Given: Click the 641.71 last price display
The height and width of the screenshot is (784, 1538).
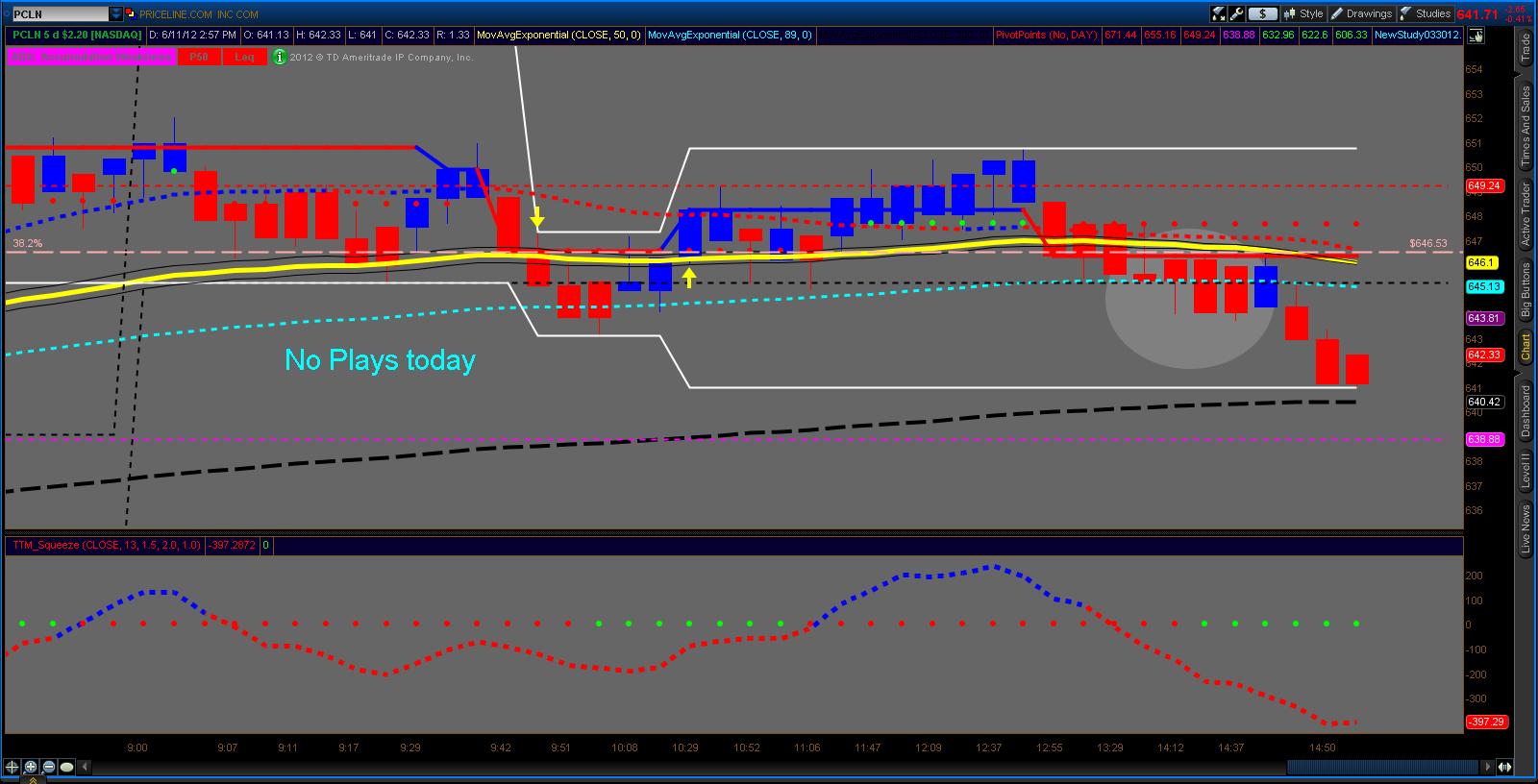Looking at the screenshot, I should [x=1477, y=14].
